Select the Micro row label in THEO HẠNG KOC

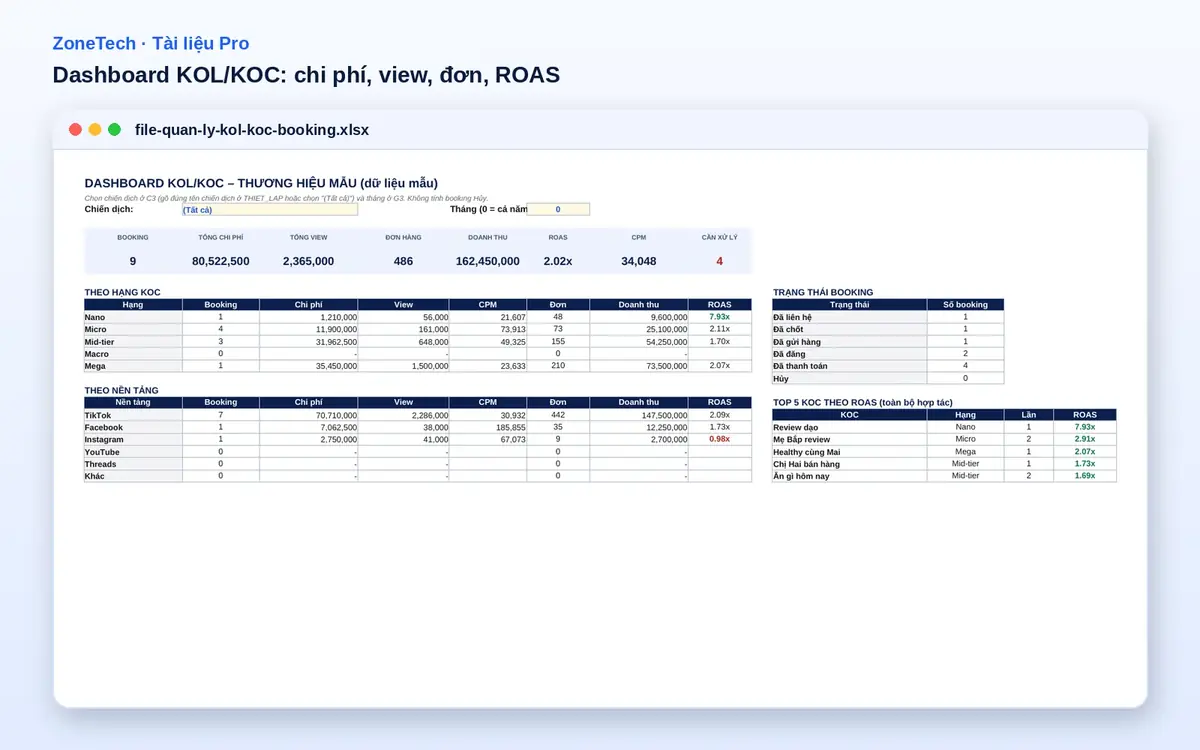tap(133, 329)
